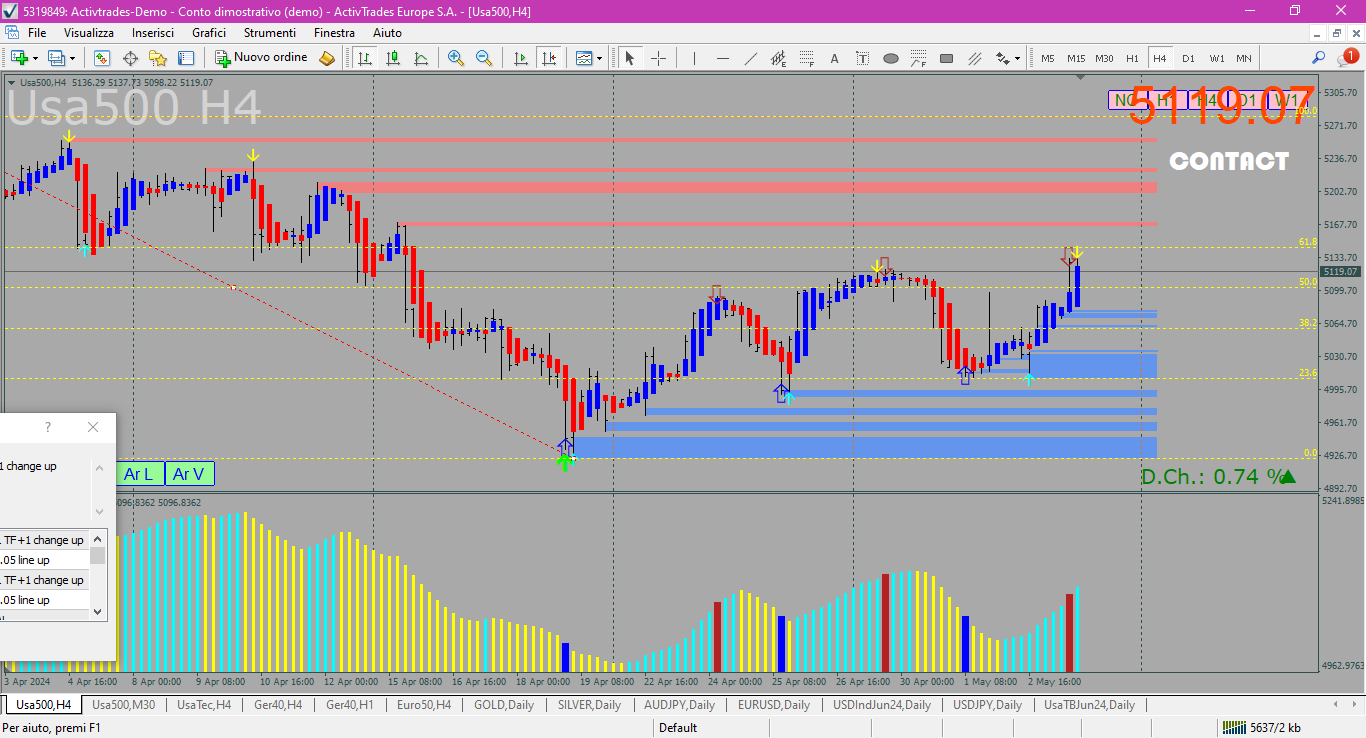Expand the Profiles dropdown arrow
The width and height of the screenshot is (1366, 738).
pyautogui.click(x=72, y=58)
